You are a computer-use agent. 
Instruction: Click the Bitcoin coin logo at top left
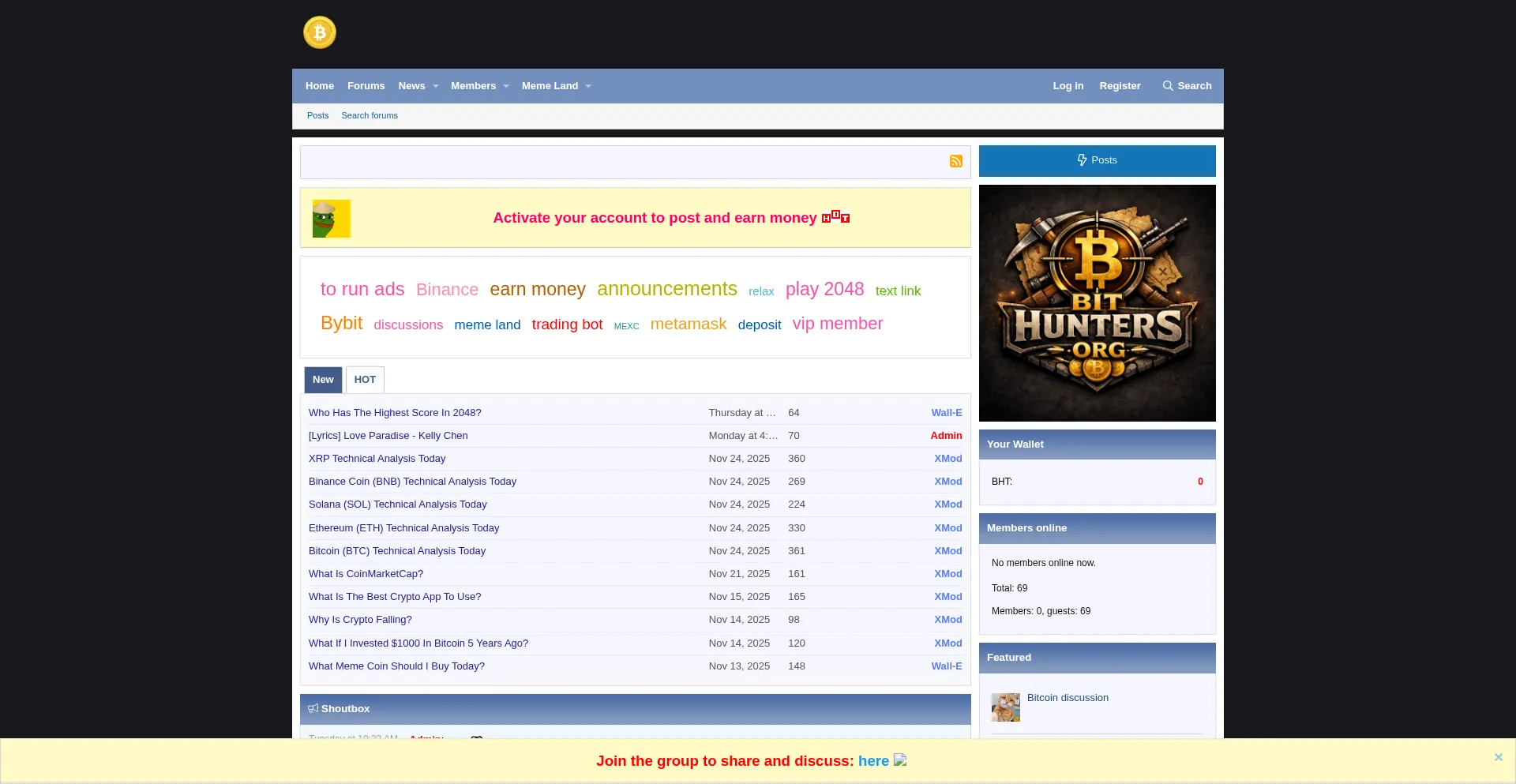point(319,32)
